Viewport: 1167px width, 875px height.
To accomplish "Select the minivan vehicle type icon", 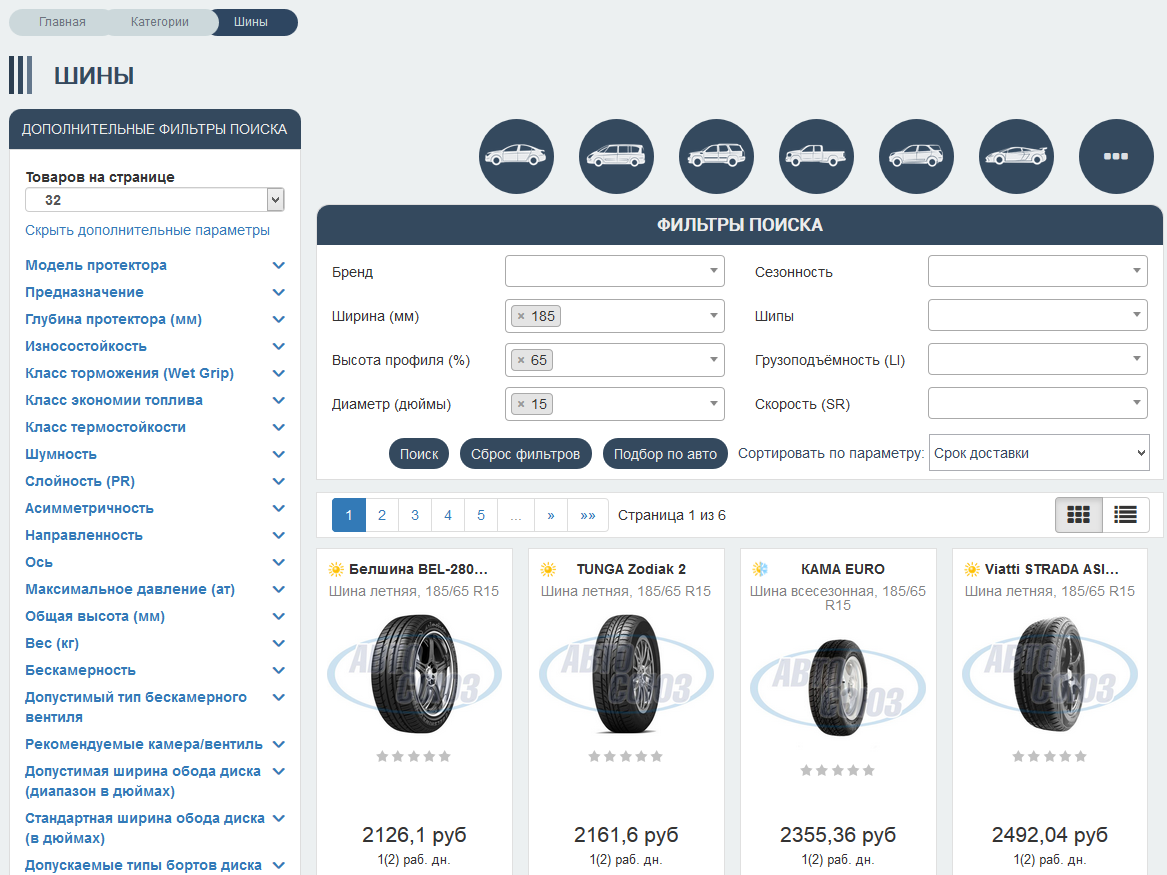I will [617, 157].
